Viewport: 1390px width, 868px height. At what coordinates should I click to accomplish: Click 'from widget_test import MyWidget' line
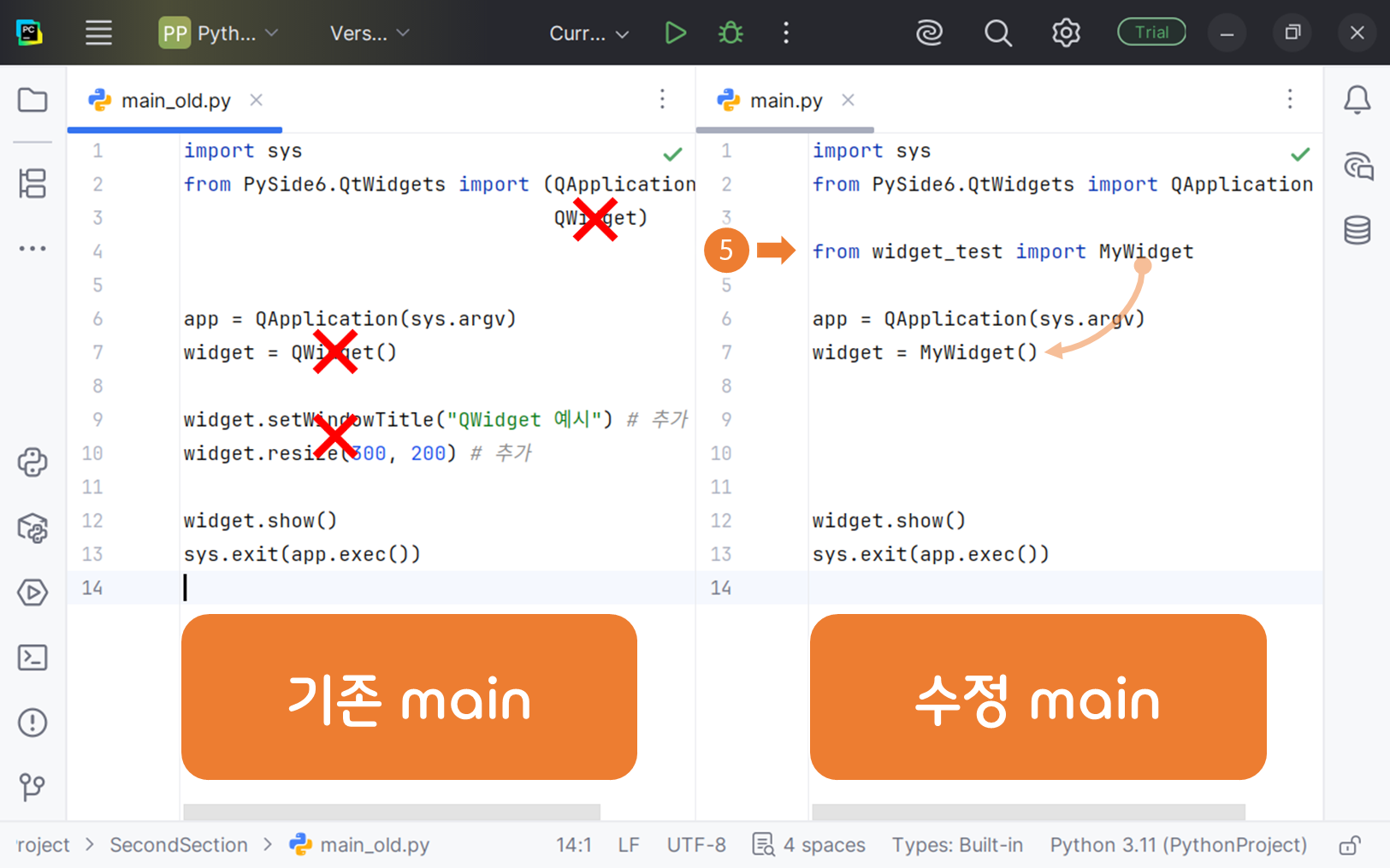click(1003, 251)
